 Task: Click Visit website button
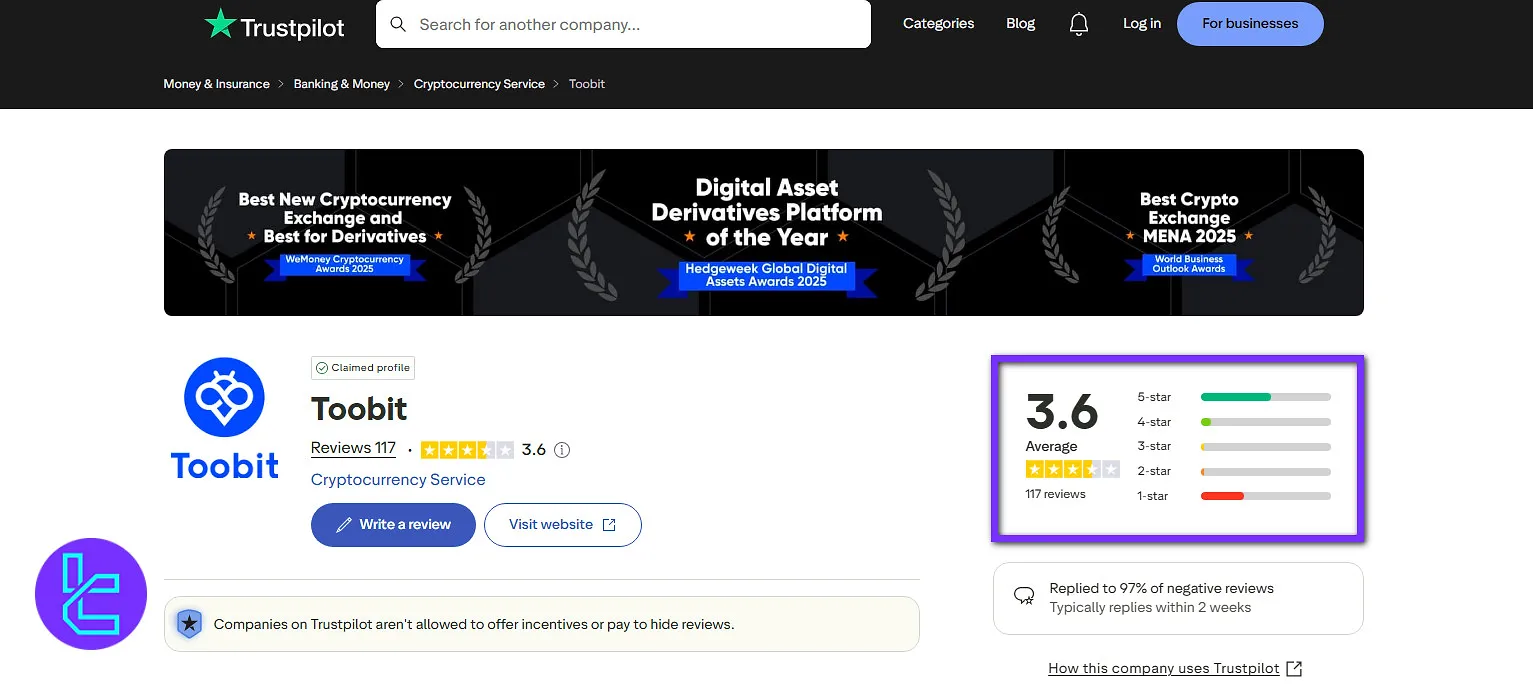tap(563, 525)
